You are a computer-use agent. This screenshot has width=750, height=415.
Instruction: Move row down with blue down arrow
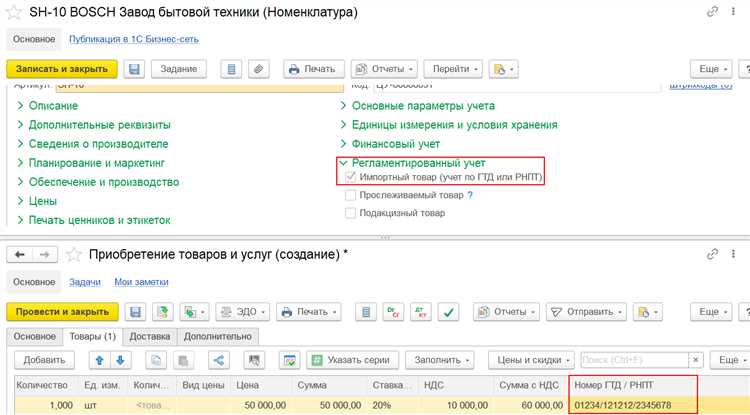pyautogui.click(x=119, y=359)
